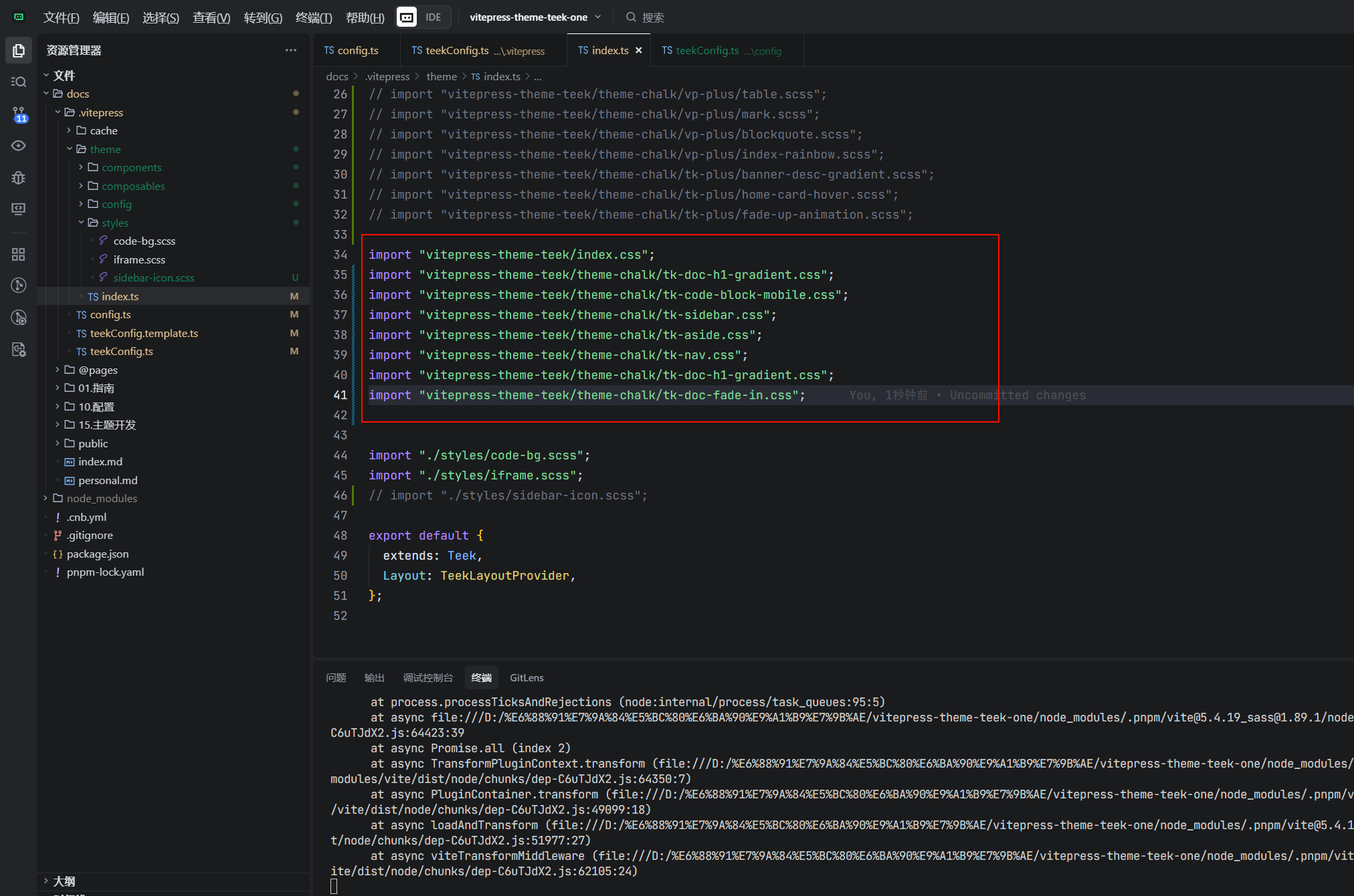Screen dimensions: 1354x896
Task: Open the Search view in activity bar
Action: [x=19, y=82]
